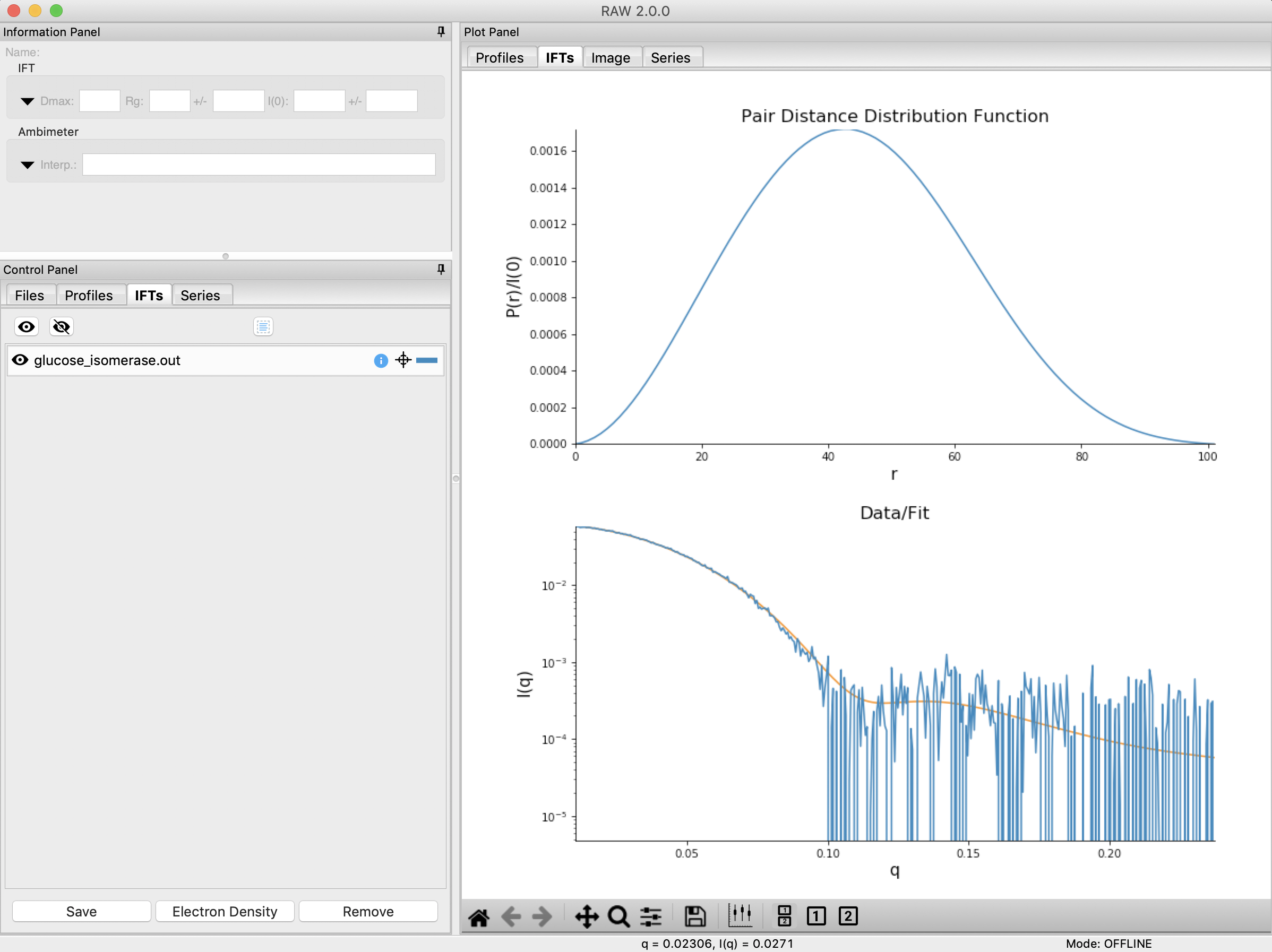Screen dimensions: 1272x952
Task: Open line color swatch for glucose_isomerase.out
Action: coord(427,360)
